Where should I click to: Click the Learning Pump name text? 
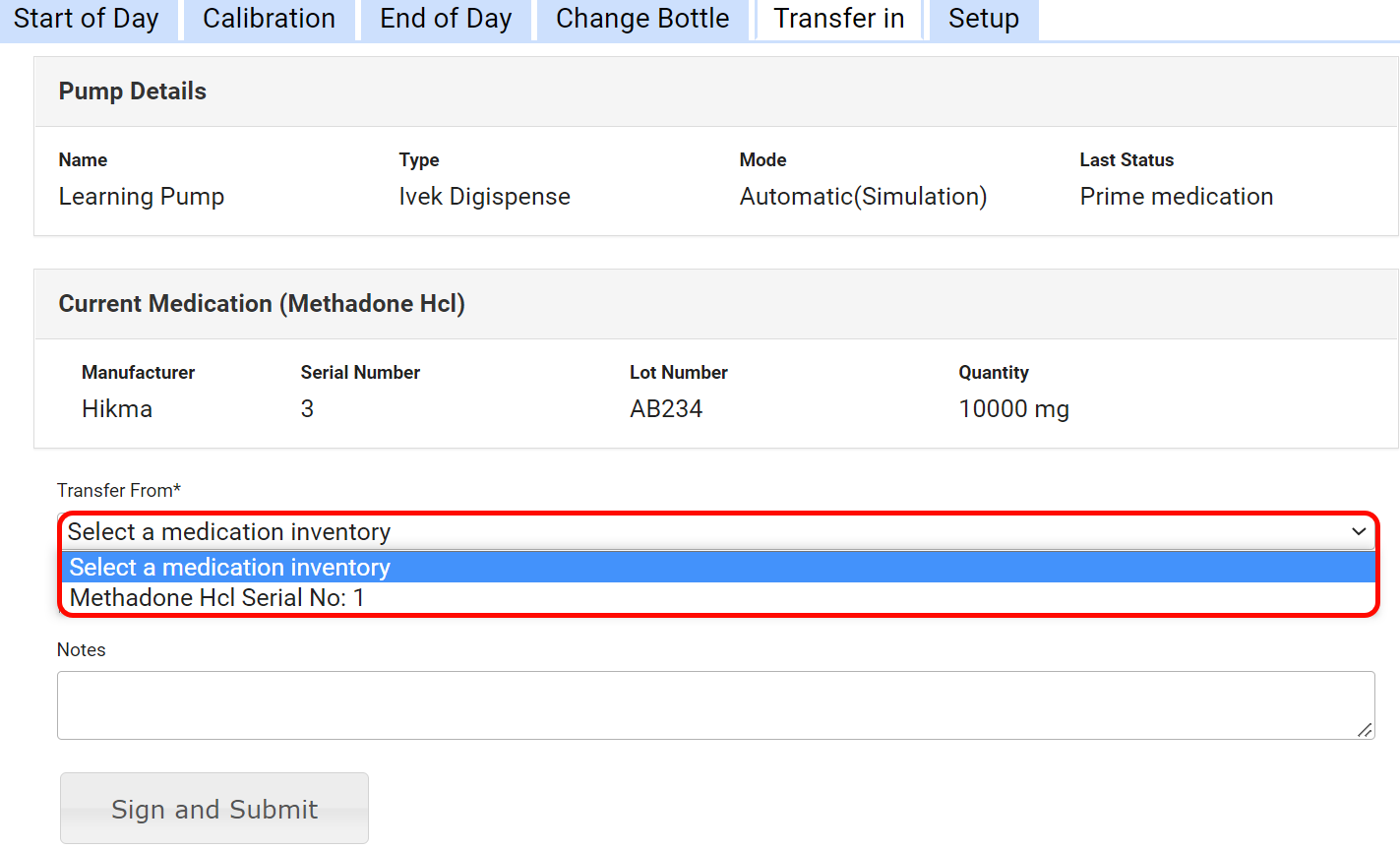pos(141,196)
